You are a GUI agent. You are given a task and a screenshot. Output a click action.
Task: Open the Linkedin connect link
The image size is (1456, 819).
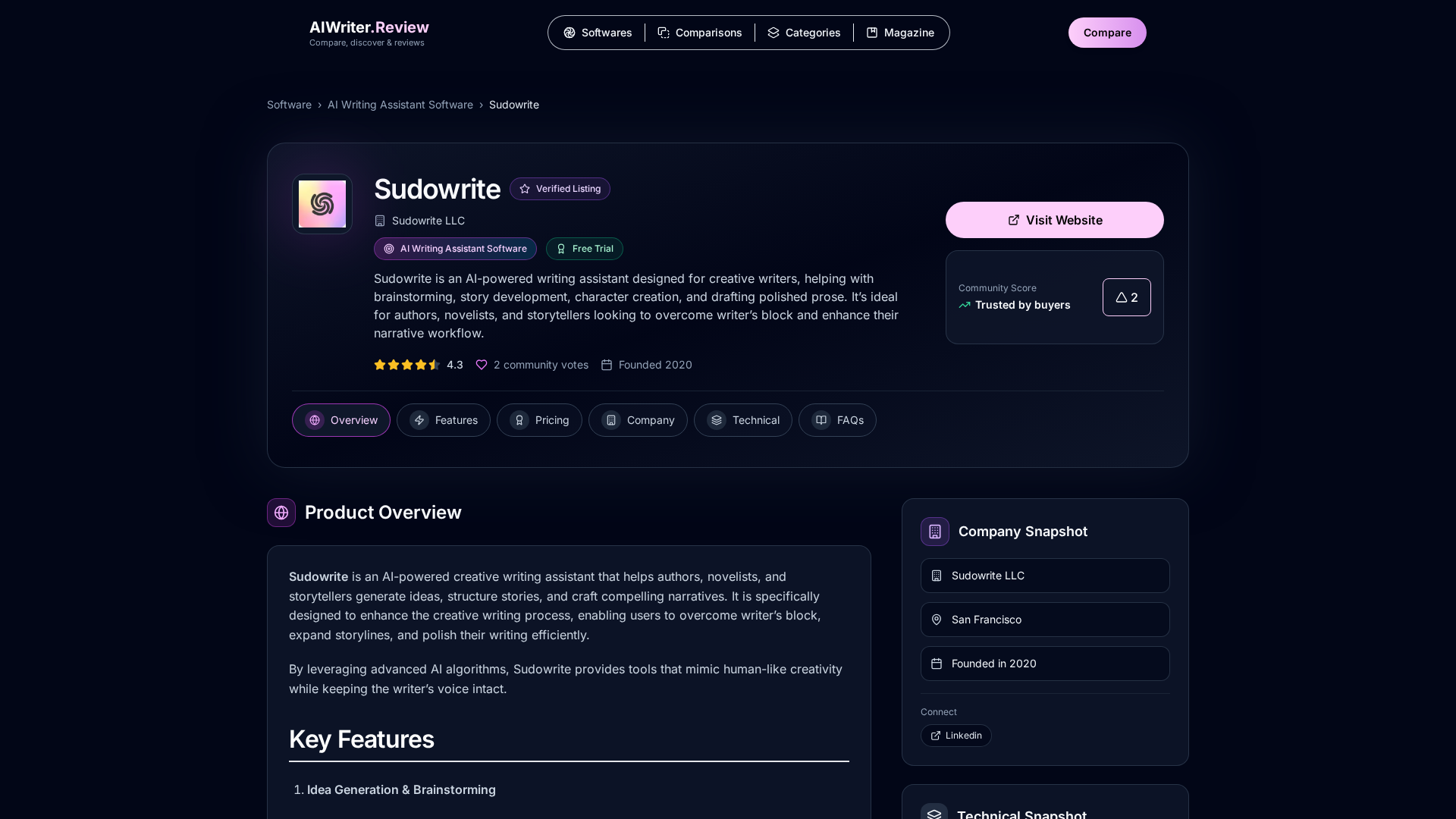[955, 736]
